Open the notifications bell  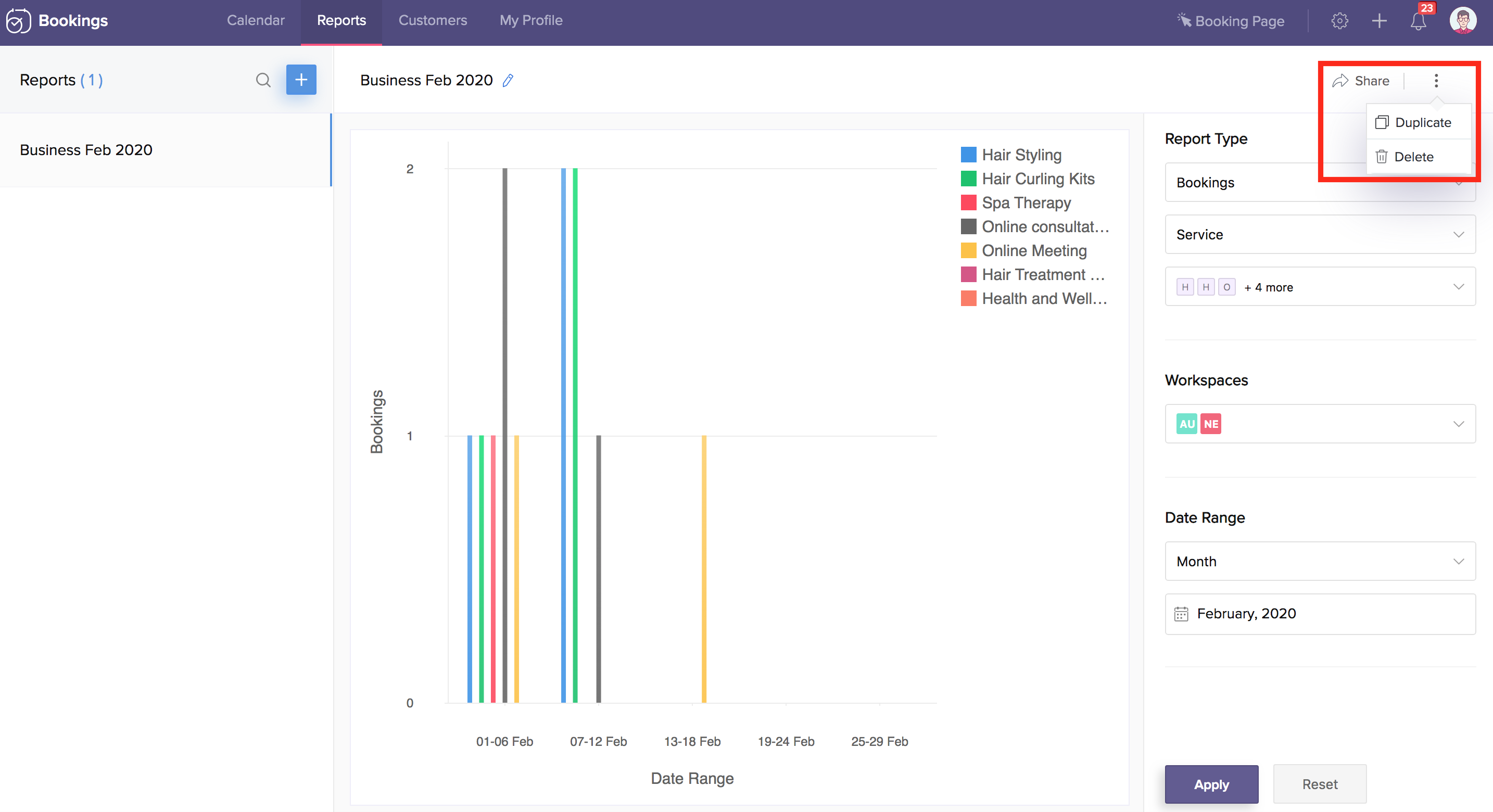(x=1418, y=21)
